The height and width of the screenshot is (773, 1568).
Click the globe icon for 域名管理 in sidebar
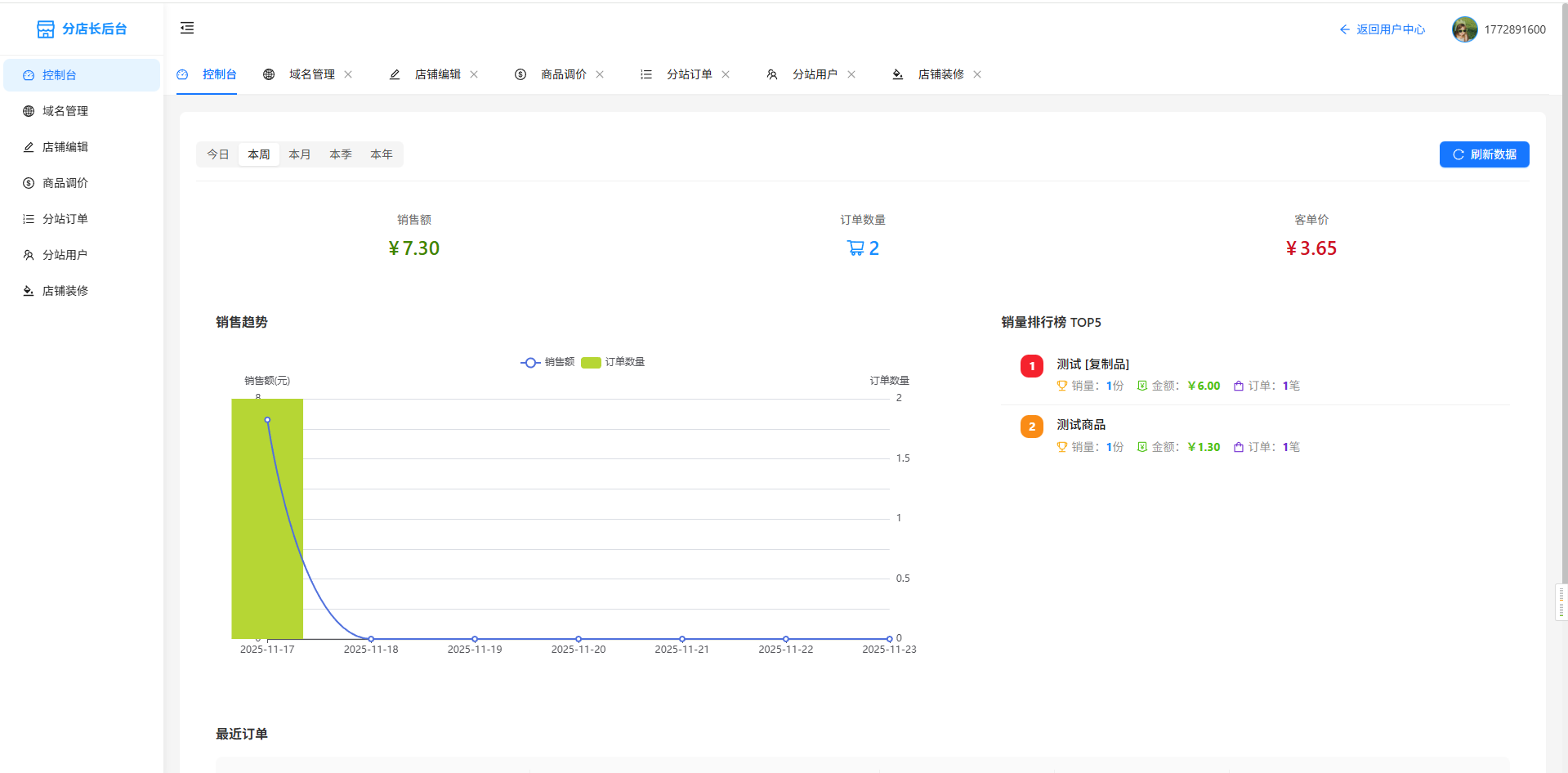[x=29, y=111]
